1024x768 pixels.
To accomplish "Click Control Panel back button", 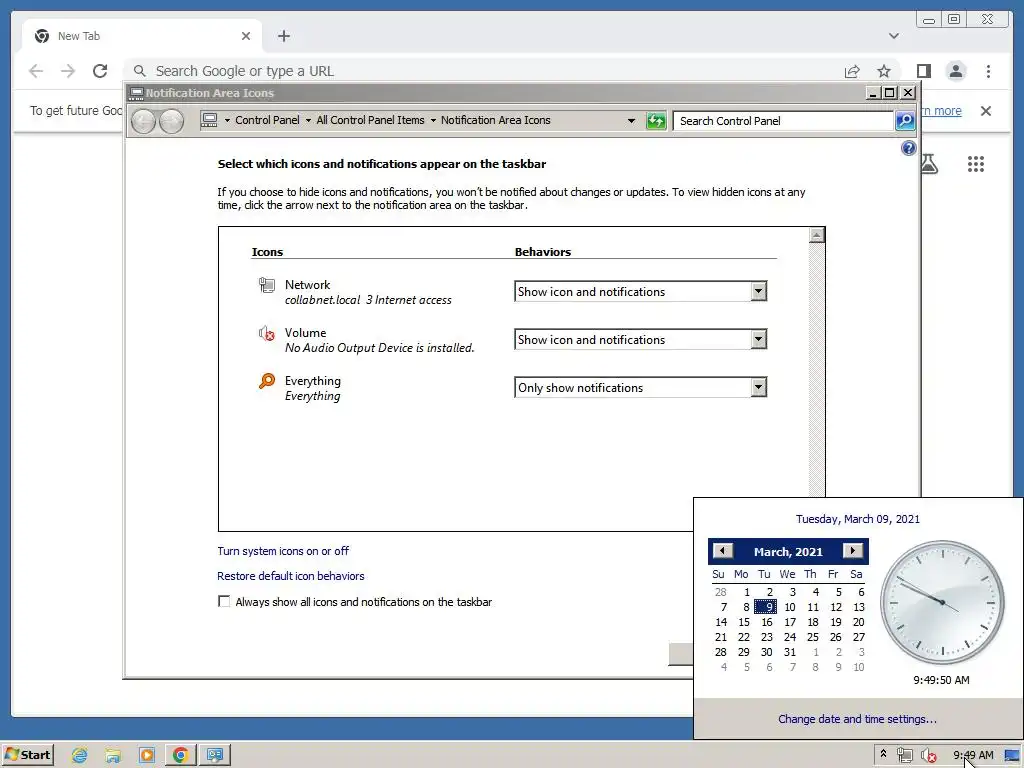I will 143,121.
